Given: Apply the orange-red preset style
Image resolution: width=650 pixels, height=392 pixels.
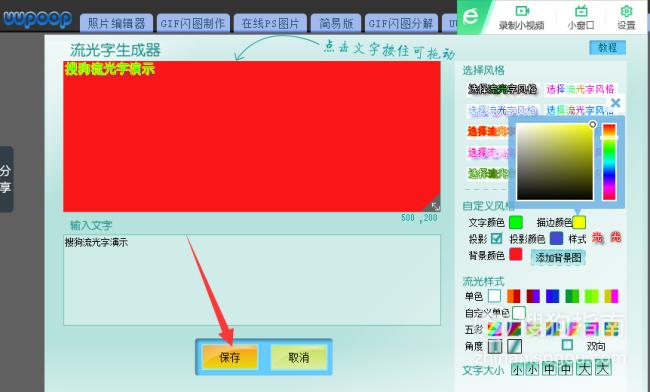Looking at the screenshot, I should (x=488, y=131).
